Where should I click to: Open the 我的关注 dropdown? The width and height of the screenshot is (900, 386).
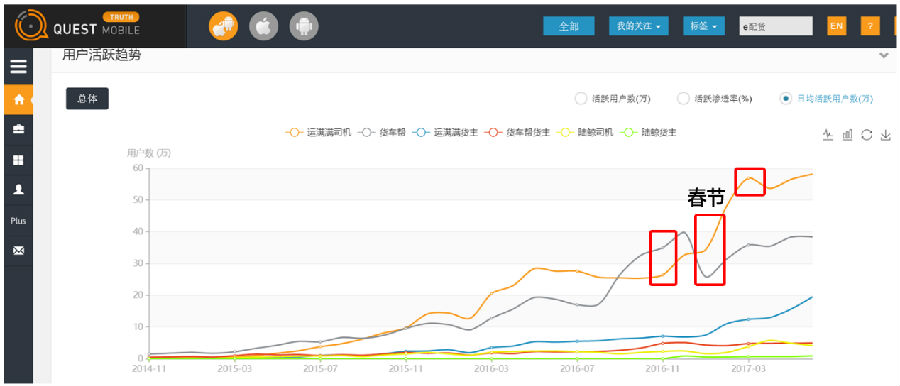[639, 26]
